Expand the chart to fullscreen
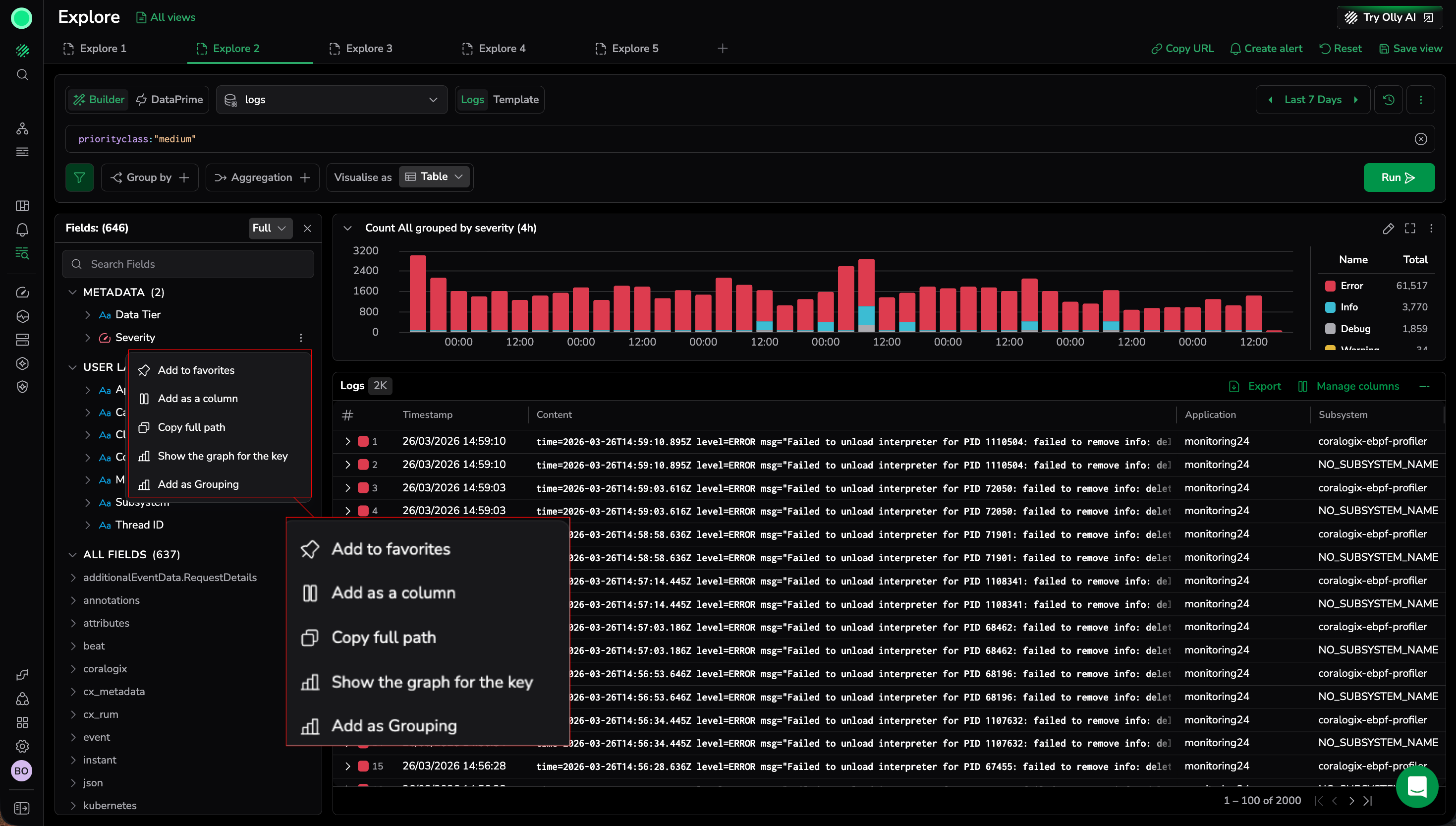This screenshot has height=826, width=1456. pyautogui.click(x=1410, y=229)
